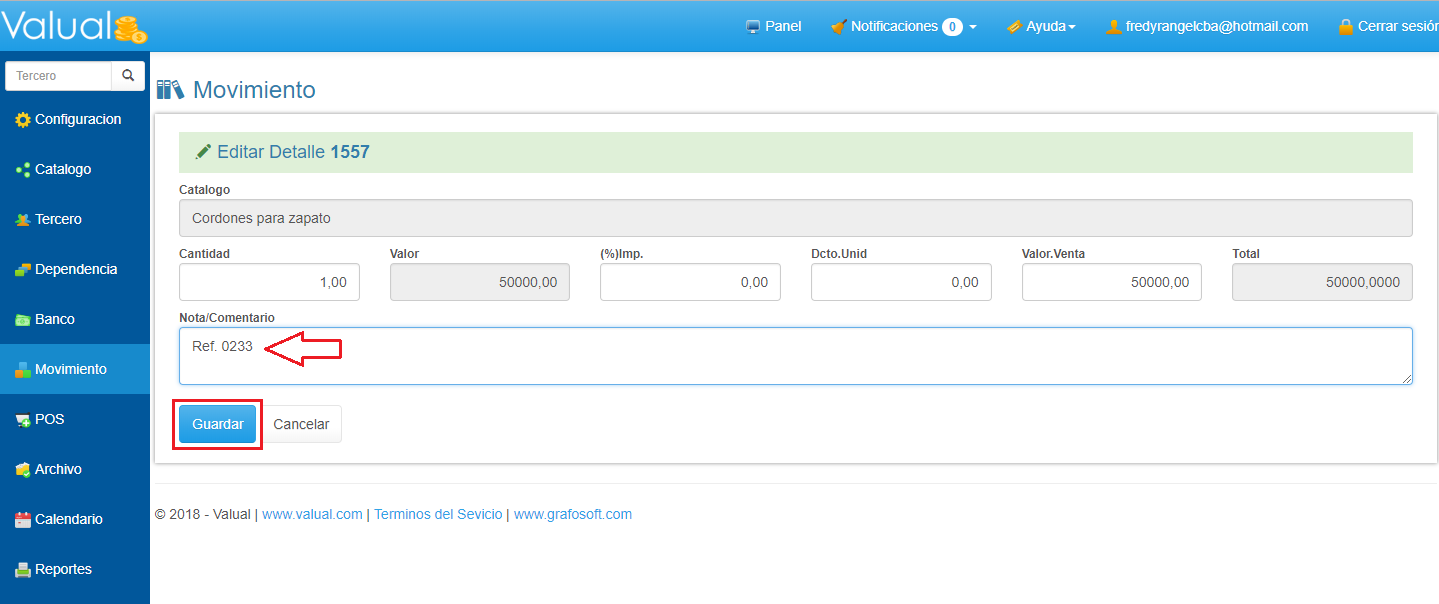Click into the Nota/Comentario text area
This screenshot has width=1439, height=604.
795,356
